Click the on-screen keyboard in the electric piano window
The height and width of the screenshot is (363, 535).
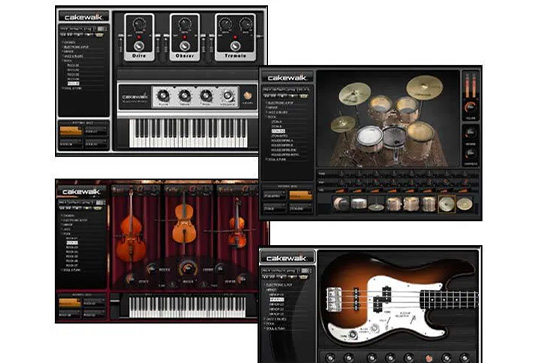188,133
